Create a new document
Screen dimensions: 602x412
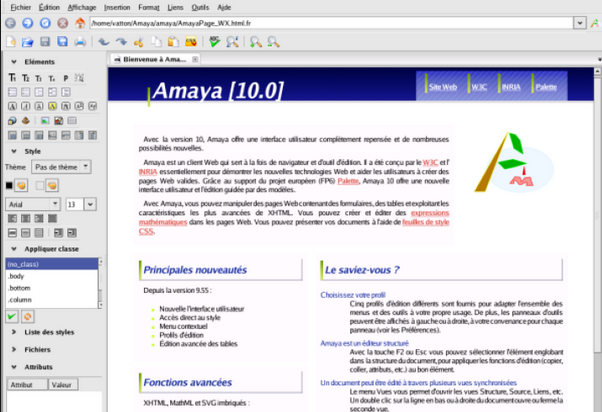tap(11, 41)
